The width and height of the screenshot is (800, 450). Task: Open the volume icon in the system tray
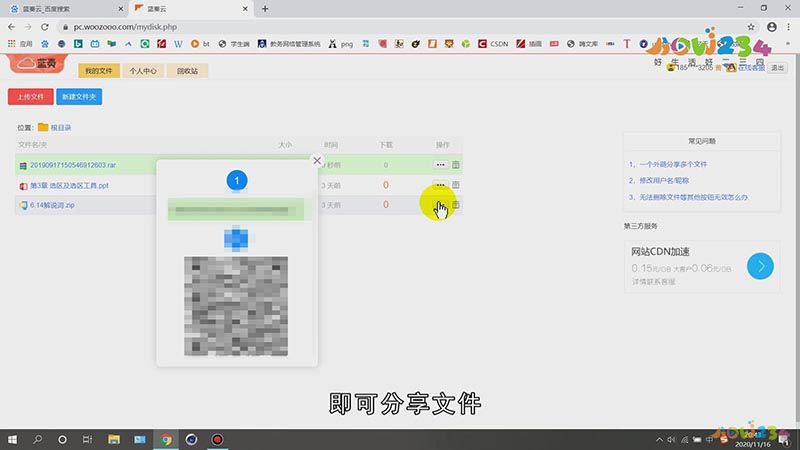pos(671,440)
